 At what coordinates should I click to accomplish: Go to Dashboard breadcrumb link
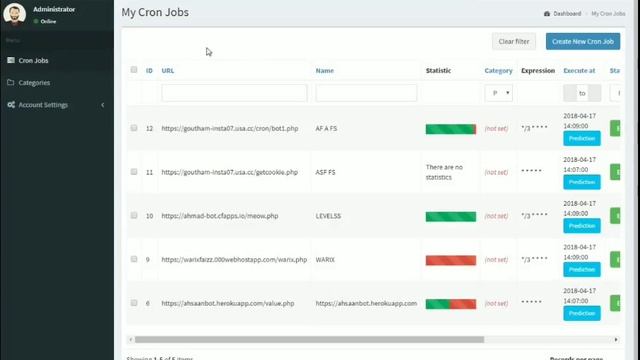click(567, 13)
